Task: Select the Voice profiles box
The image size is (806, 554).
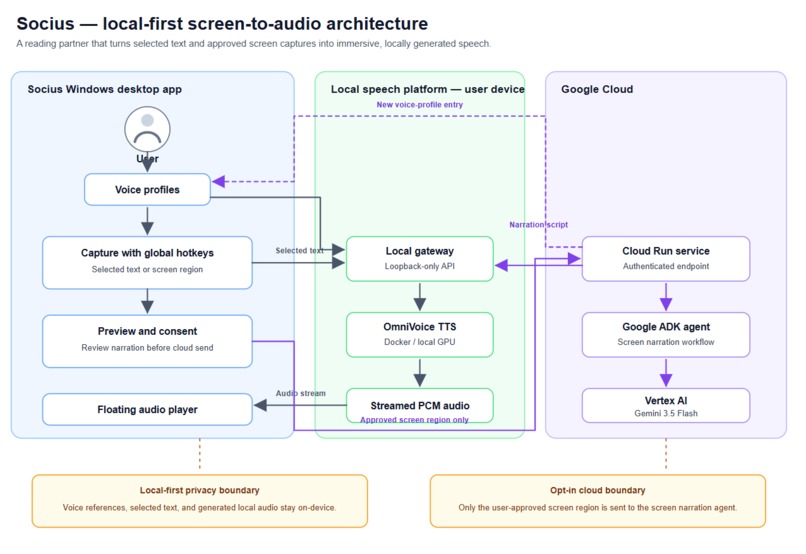Action: tap(148, 190)
